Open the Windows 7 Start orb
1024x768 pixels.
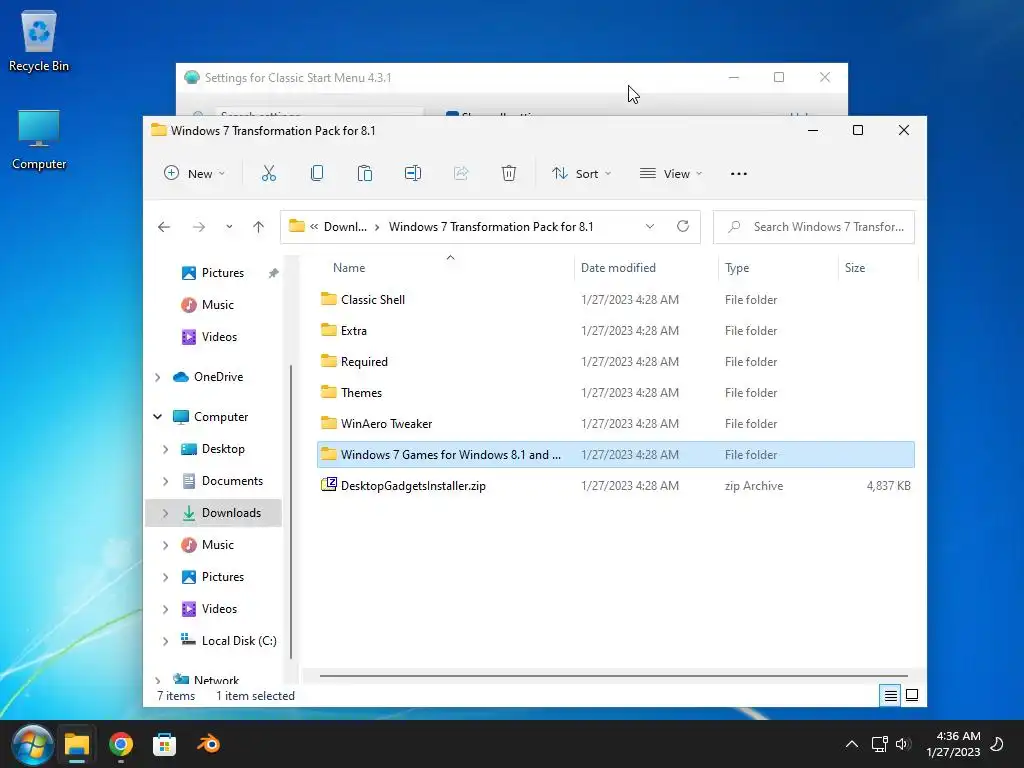(x=31, y=744)
